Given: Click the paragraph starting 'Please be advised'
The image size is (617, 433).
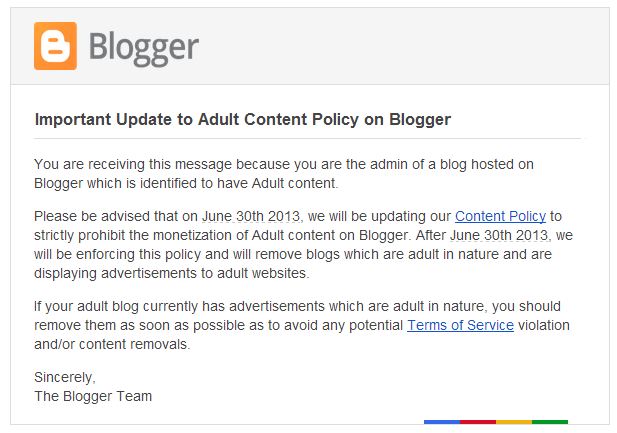Looking at the screenshot, I should click(300, 244).
